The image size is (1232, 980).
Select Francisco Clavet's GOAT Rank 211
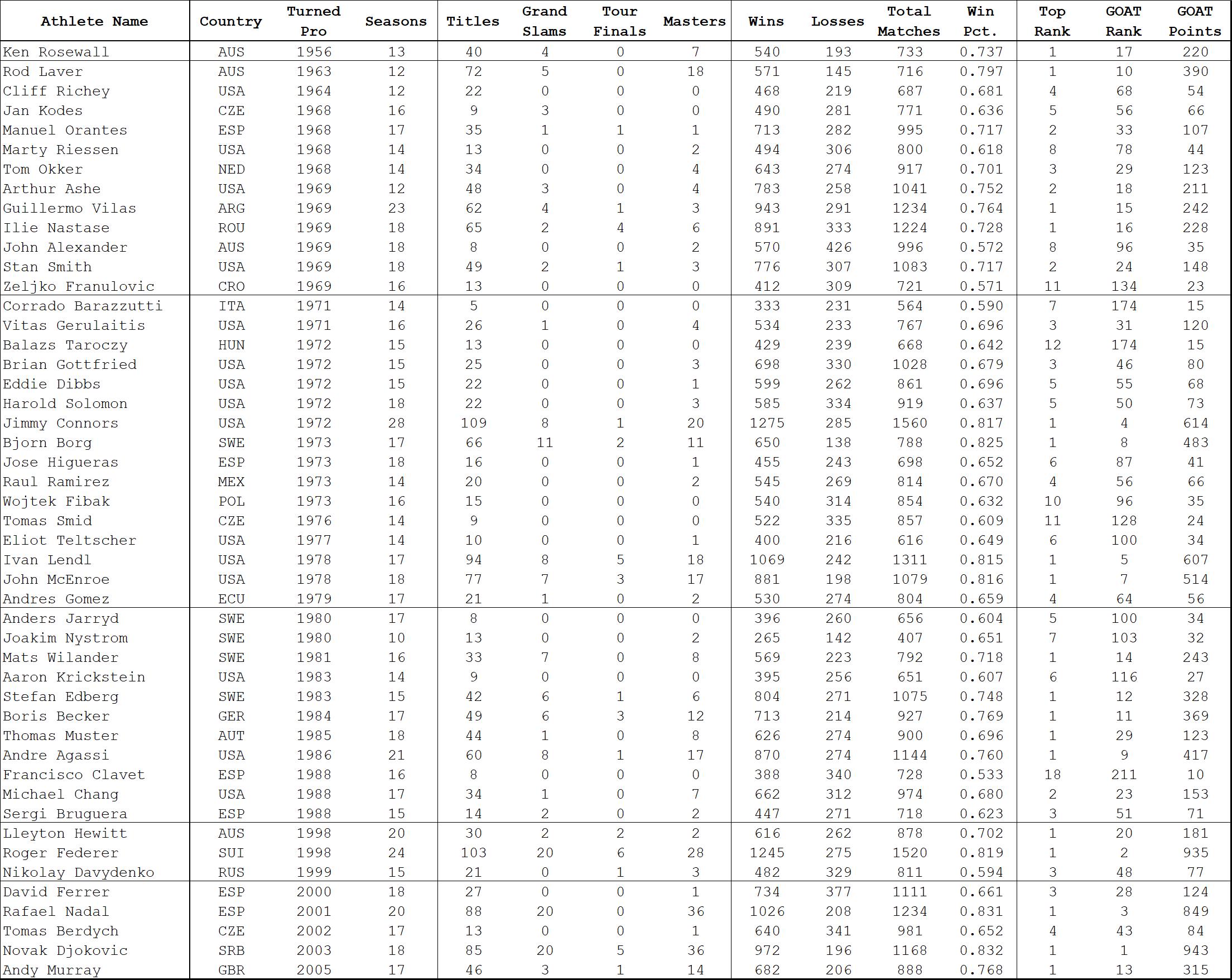[1123, 774]
